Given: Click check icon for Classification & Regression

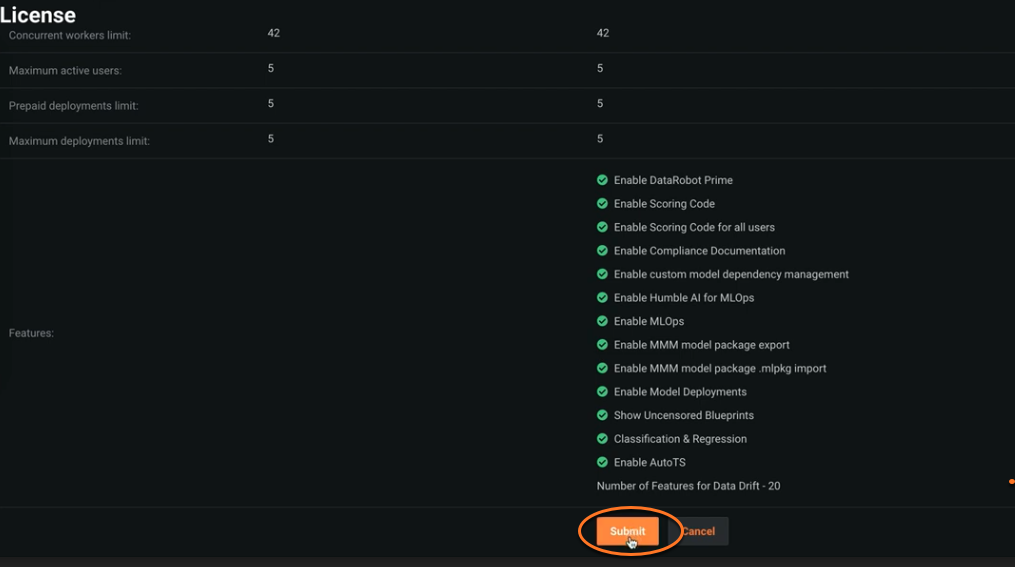Looking at the screenshot, I should pos(602,439).
